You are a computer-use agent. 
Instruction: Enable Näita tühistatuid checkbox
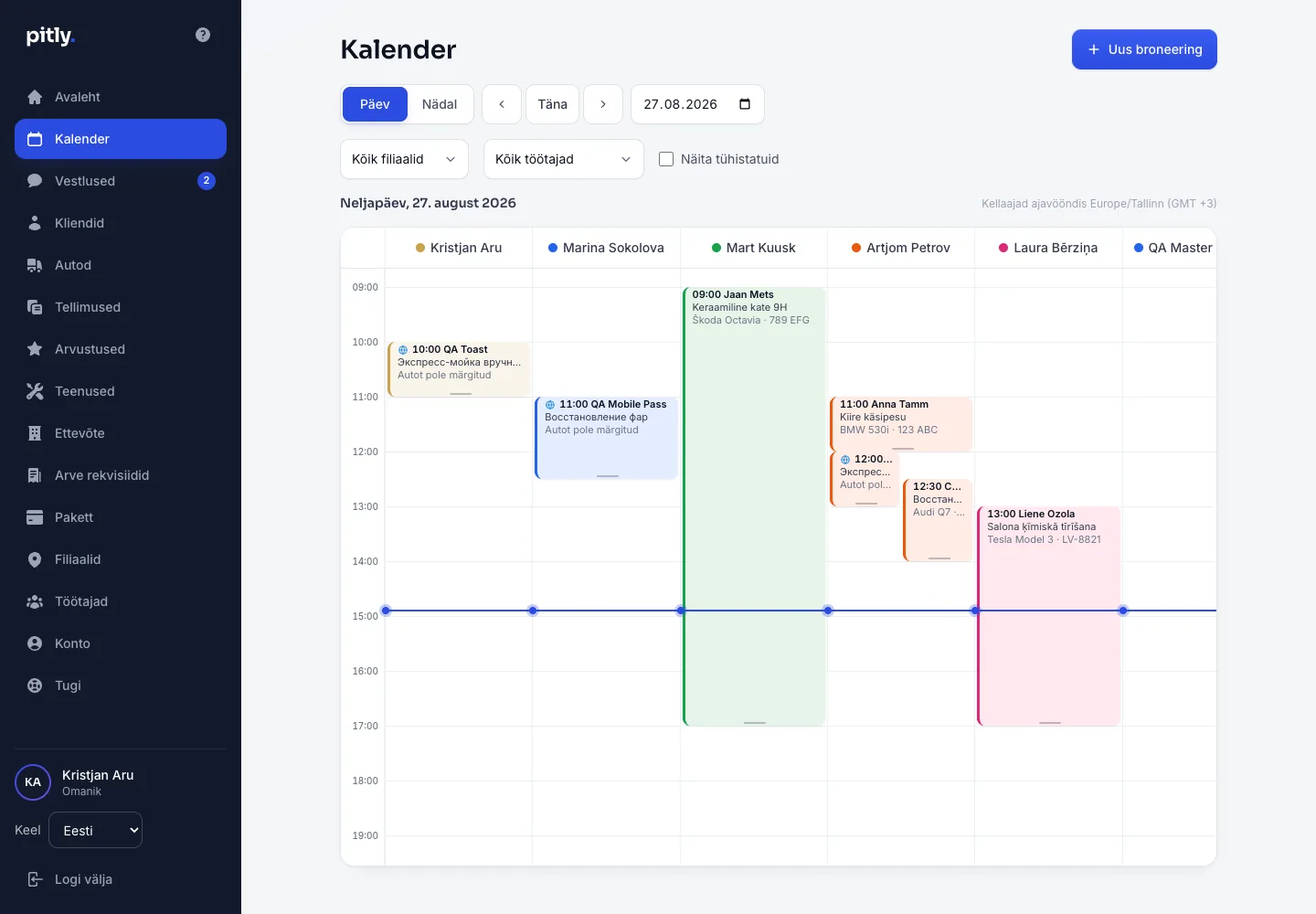pos(666,159)
